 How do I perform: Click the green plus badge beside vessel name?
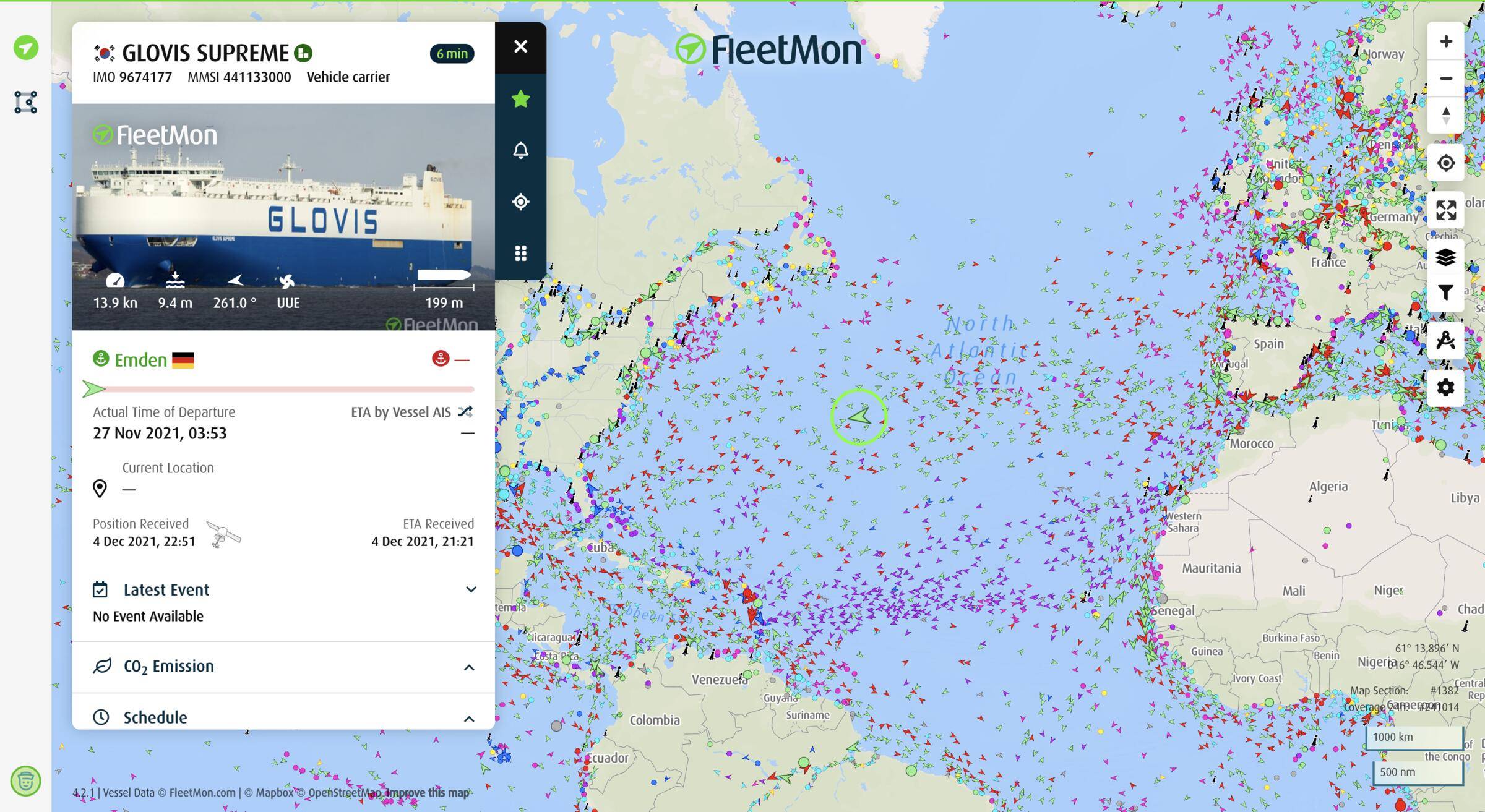303,53
